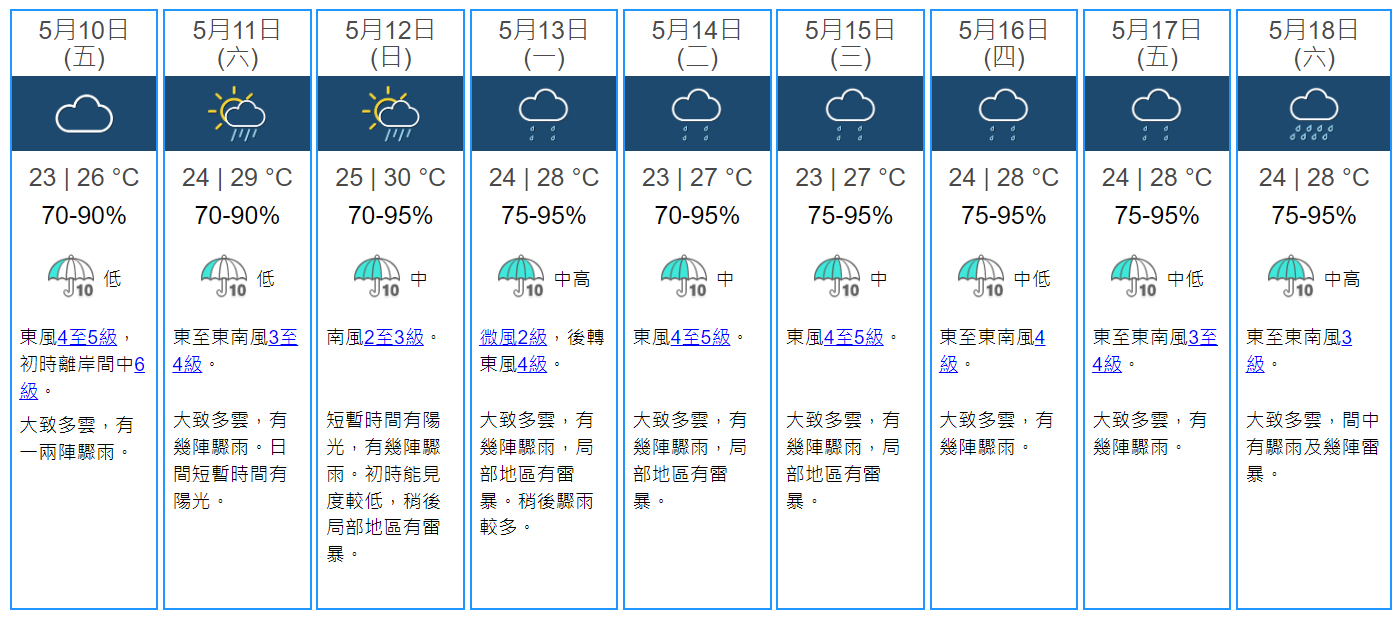This screenshot has height=617, width=1395.
Task: Open the 南風2至3級 link for May 12
Action: coord(394,338)
